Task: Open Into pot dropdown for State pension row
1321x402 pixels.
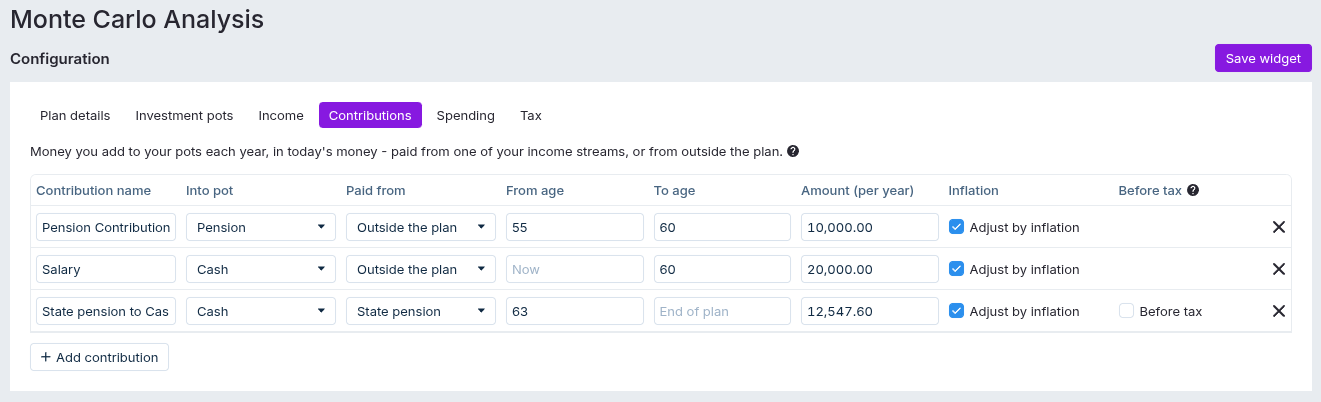Action: (x=261, y=311)
